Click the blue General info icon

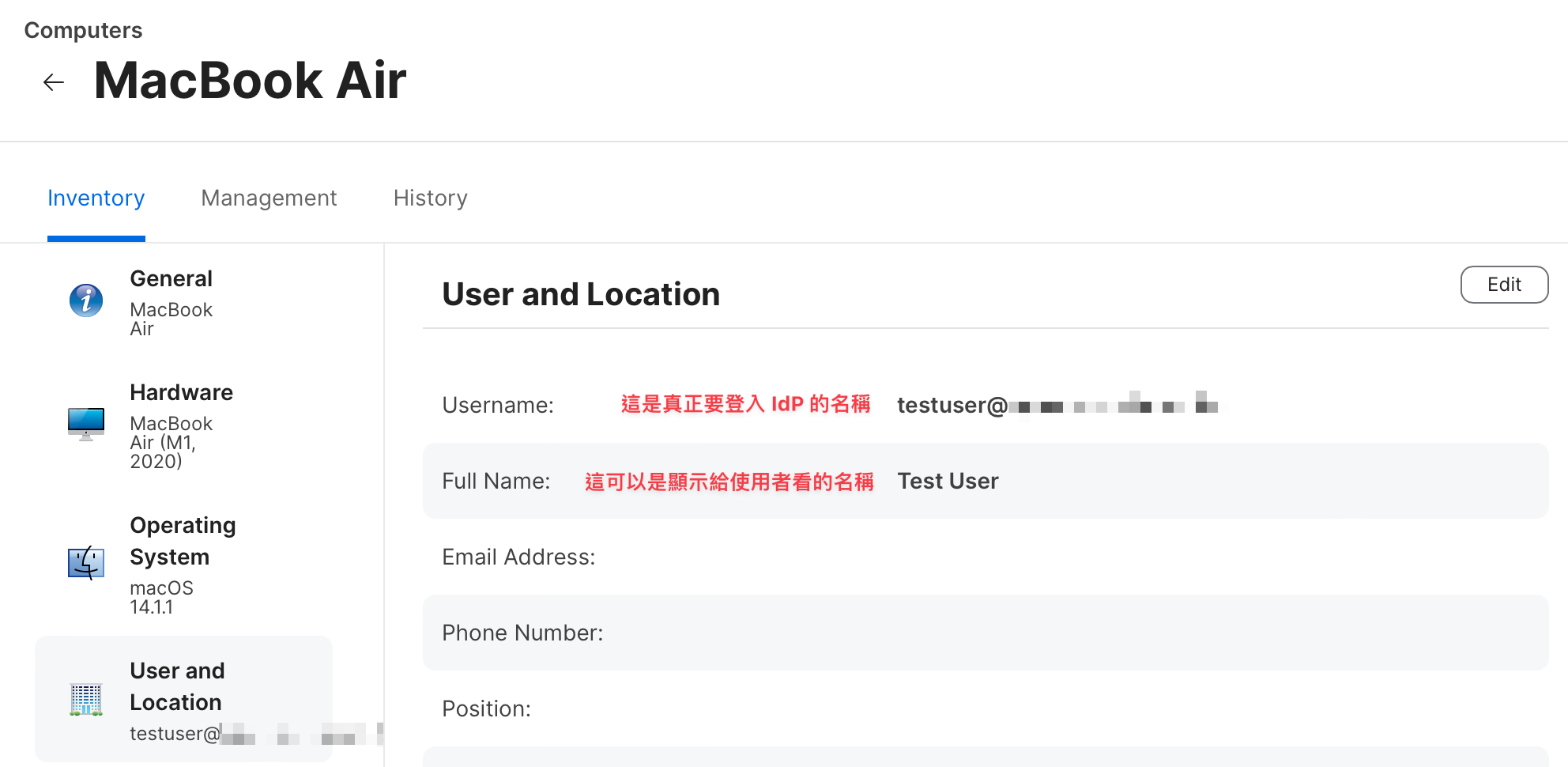click(86, 300)
